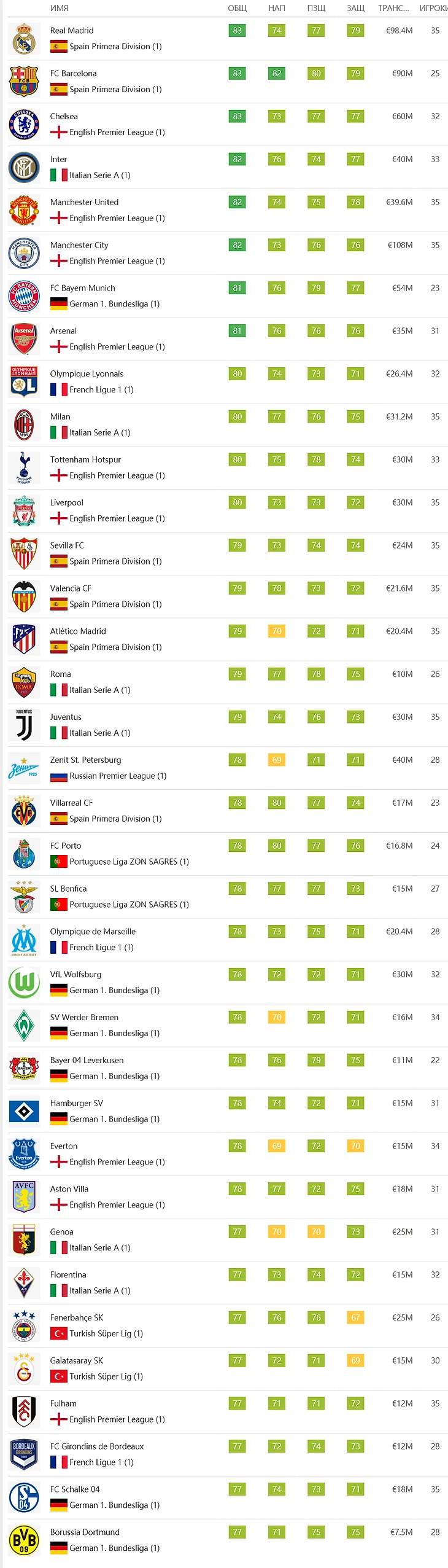Open the Chelsea club badge
Image resolution: width=448 pixels, height=1568 pixels.
tap(24, 125)
